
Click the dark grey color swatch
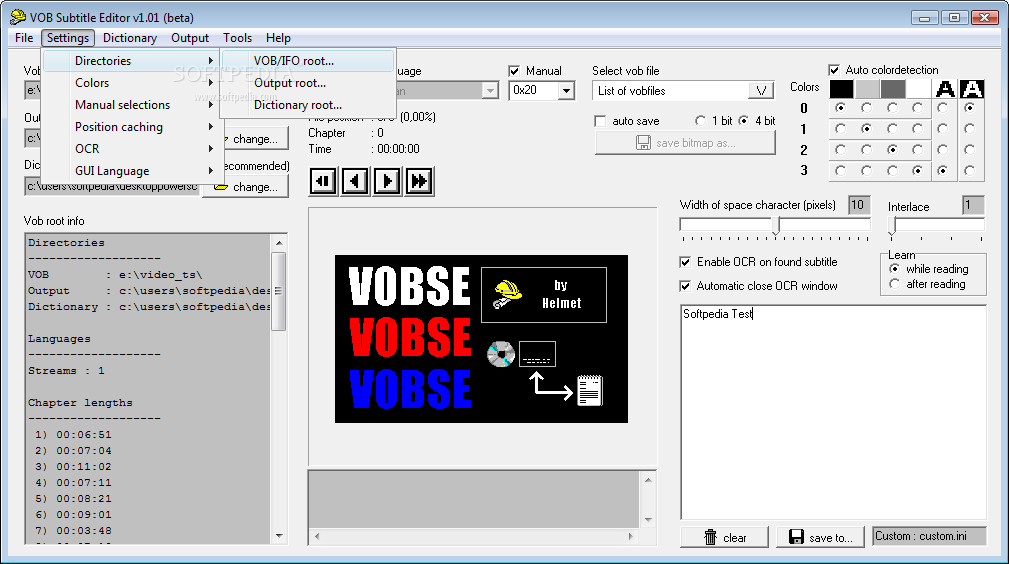pos(893,89)
